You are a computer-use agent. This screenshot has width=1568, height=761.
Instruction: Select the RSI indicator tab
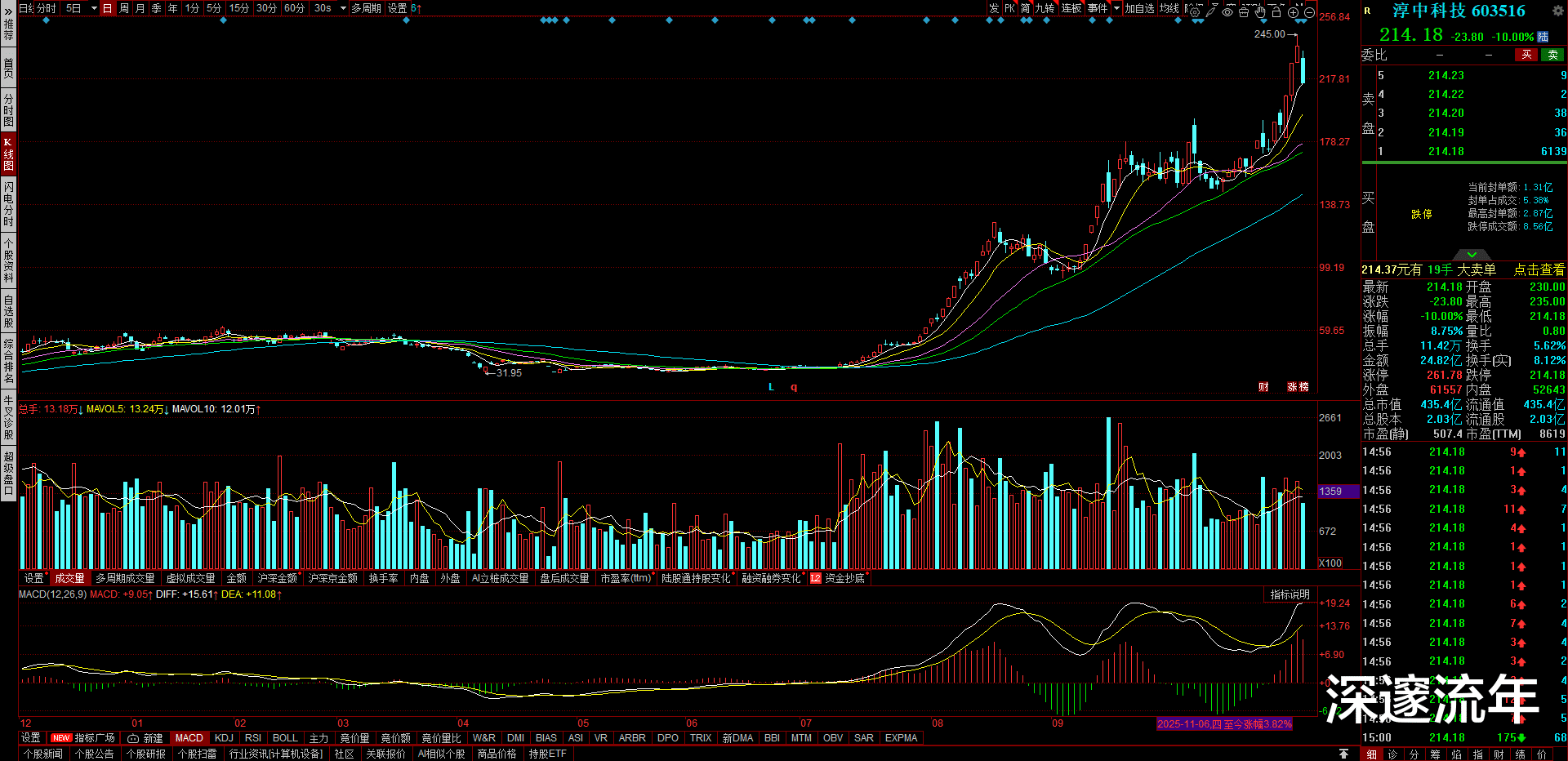click(253, 738)
